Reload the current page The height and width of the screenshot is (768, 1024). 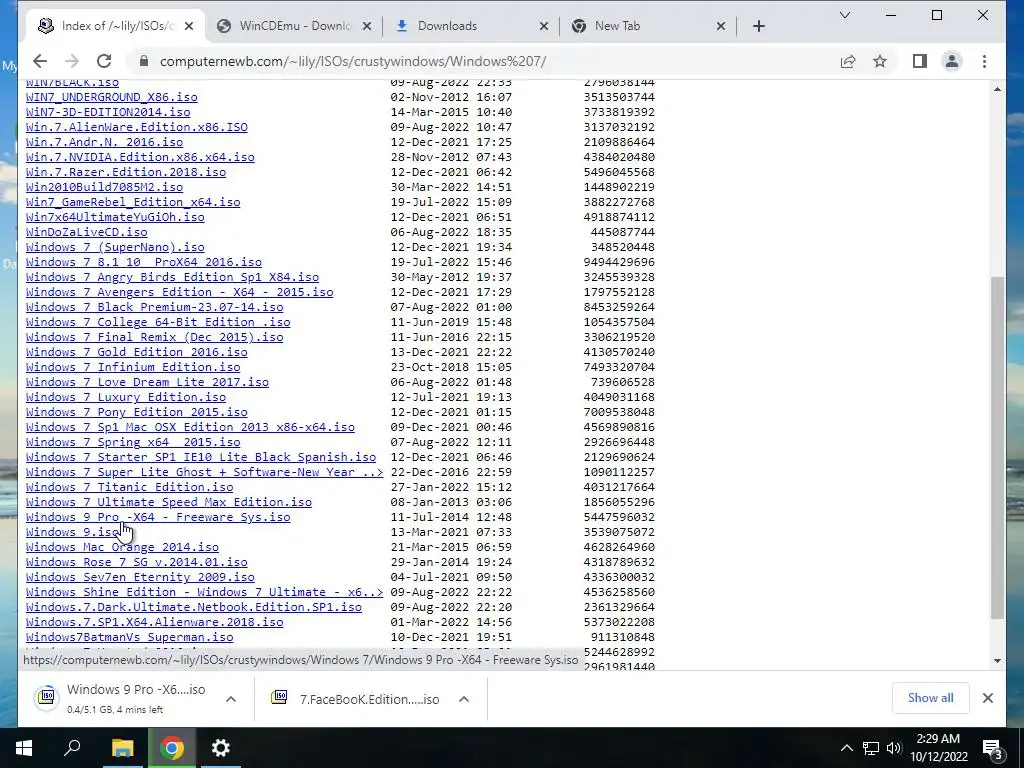(104, 61)
